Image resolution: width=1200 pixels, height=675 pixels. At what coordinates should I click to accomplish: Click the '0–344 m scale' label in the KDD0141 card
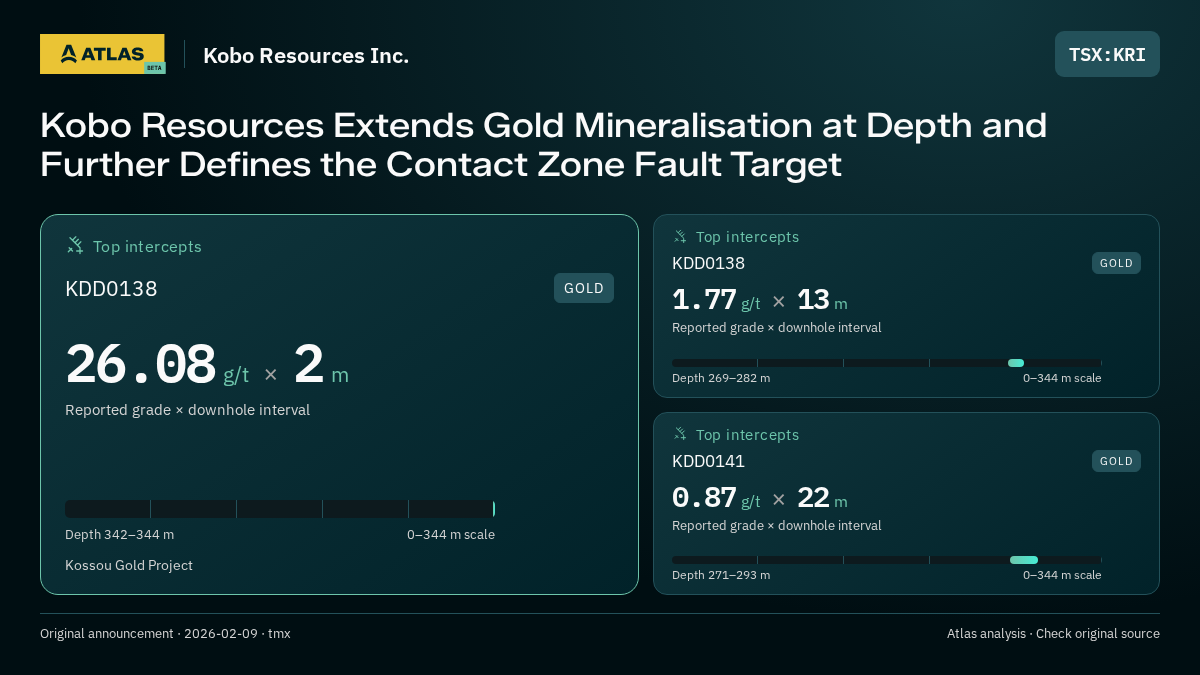click(x=1062, y=575)
